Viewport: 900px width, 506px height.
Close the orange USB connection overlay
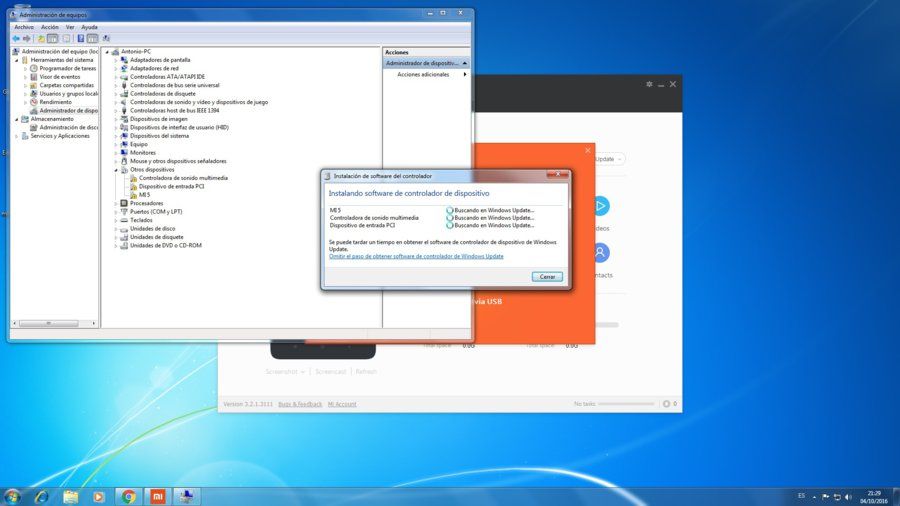pos(588,150)
